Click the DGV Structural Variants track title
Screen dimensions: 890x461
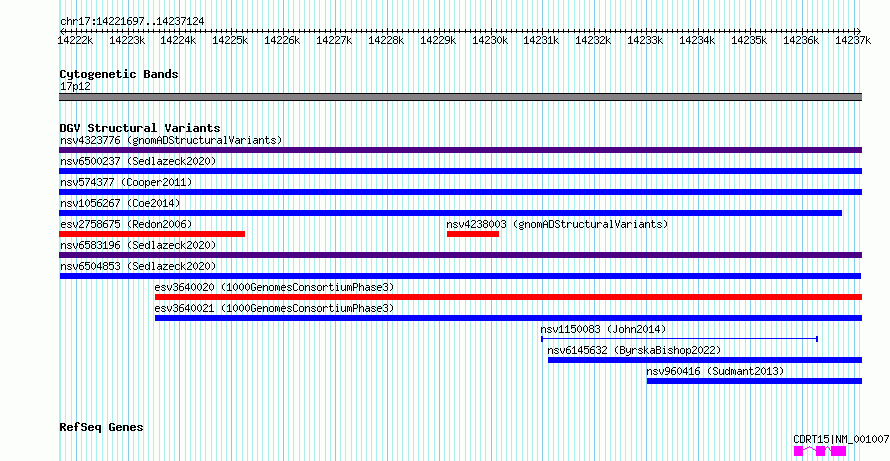click(x=140, y=128)
